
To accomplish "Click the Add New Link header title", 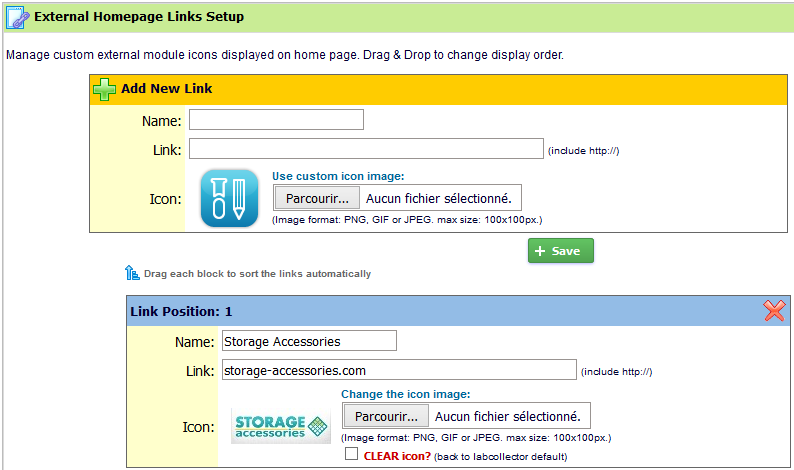I will coord(166,89).
